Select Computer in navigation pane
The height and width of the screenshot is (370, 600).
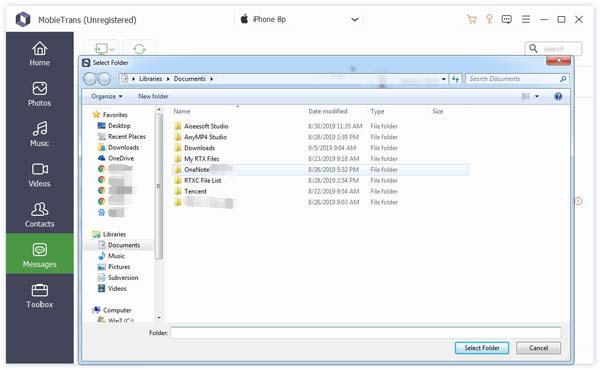point(112,310)
